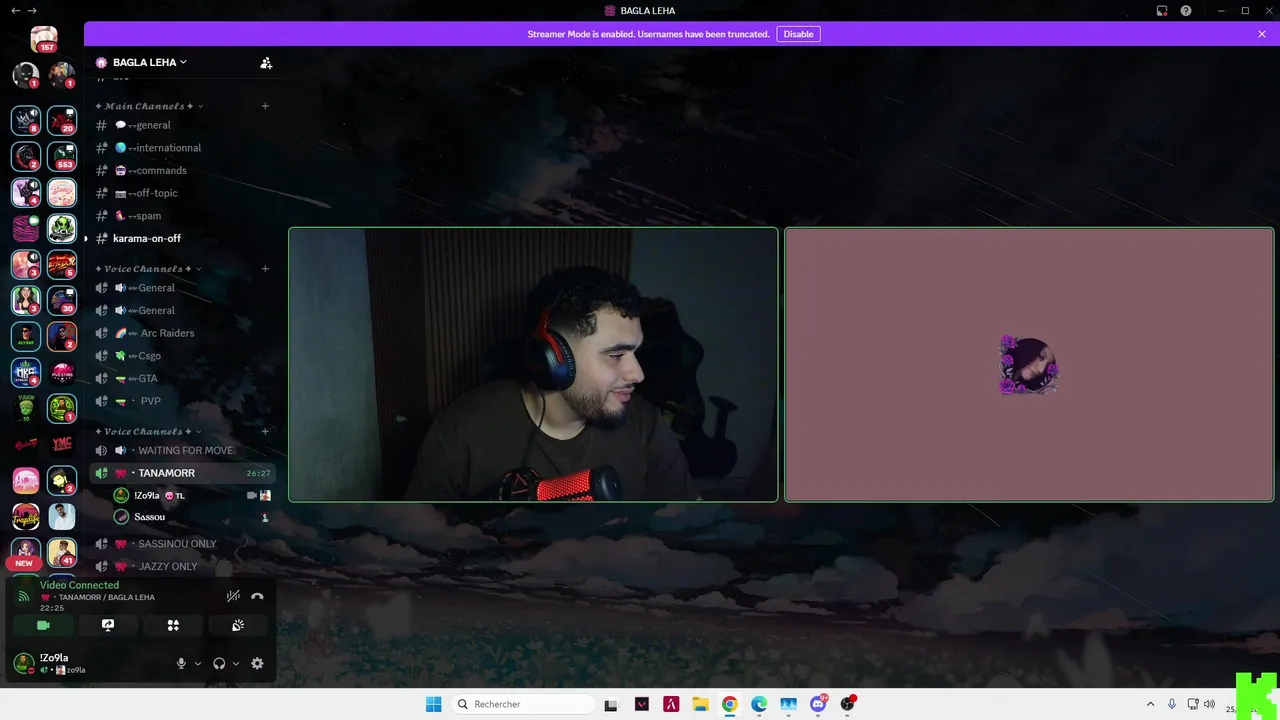Open the internationnal text channel

(182, 148)
